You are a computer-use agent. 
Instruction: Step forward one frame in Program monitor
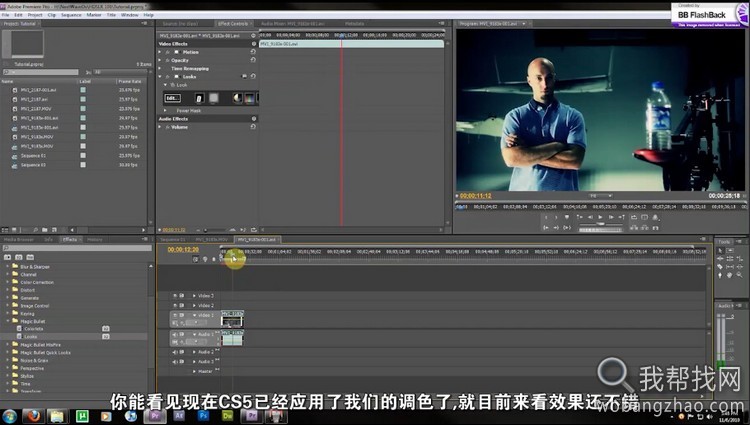pyautogui.click(x=611, y=217)
